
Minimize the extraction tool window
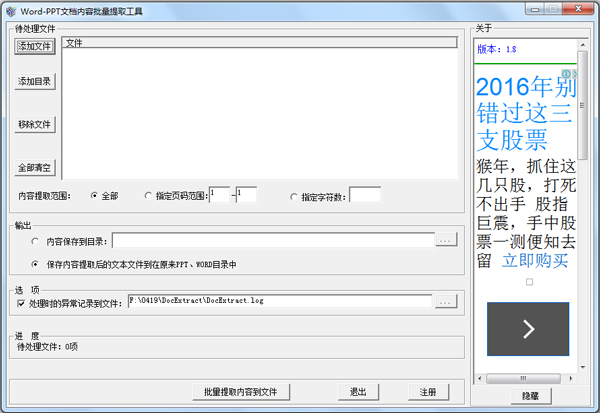tap(535, 9)
